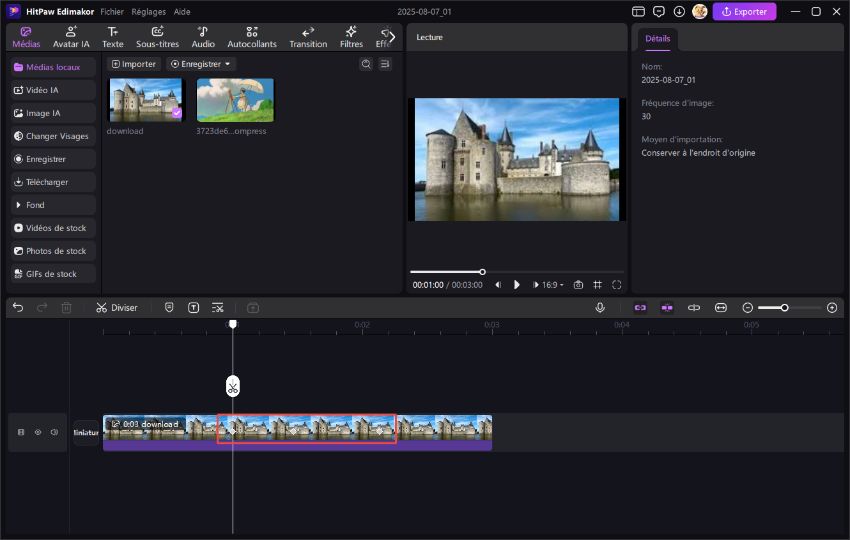Select Enregistrer in the sidebar

pos(53,159)
